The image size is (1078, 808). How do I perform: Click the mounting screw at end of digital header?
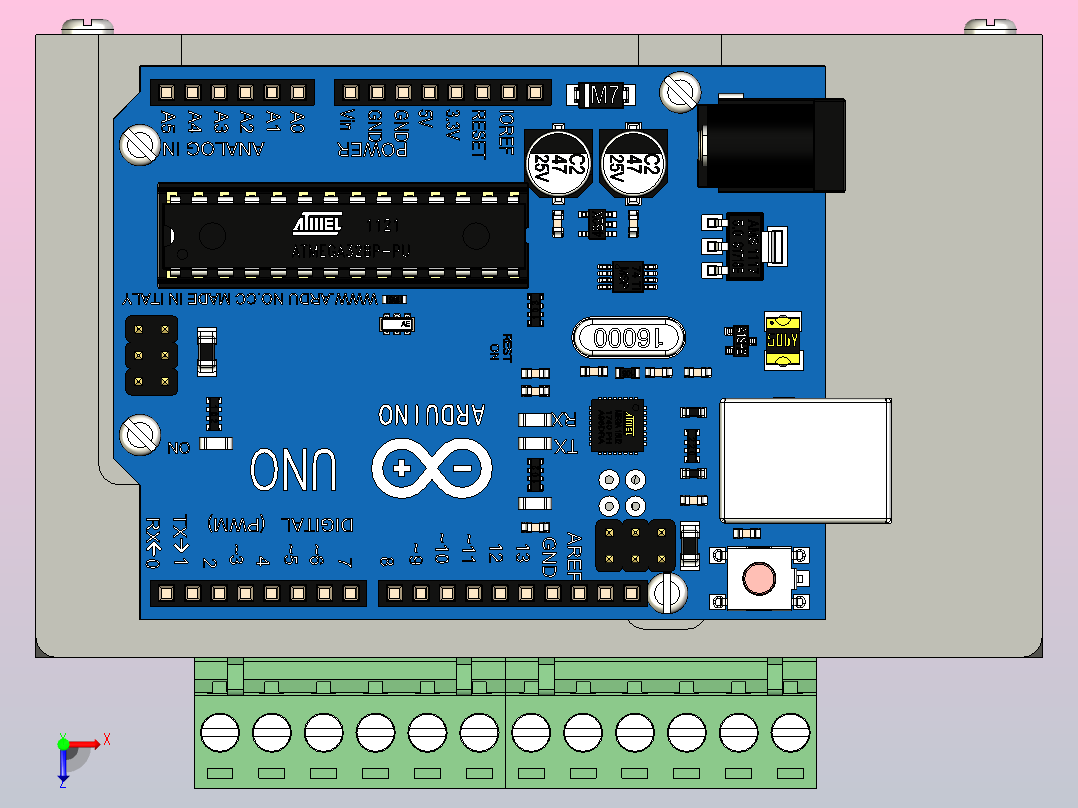[668, 593]
